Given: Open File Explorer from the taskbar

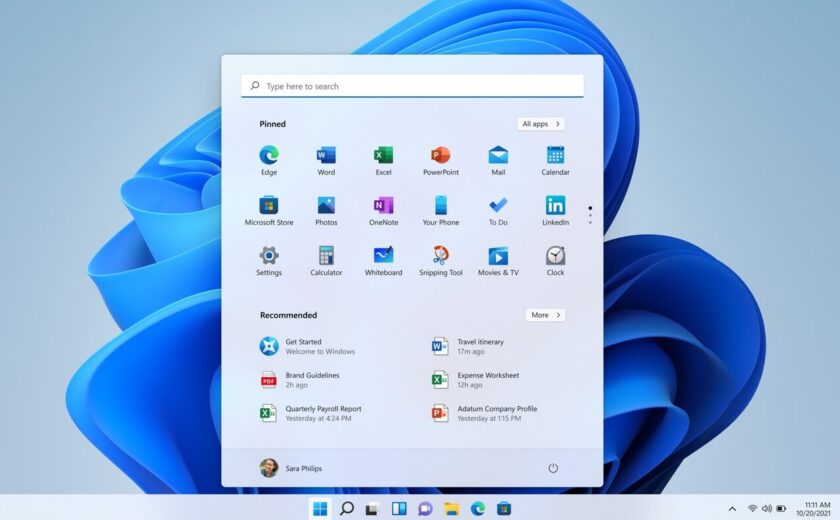Looking at the screenshot, I should click(452, 508).
